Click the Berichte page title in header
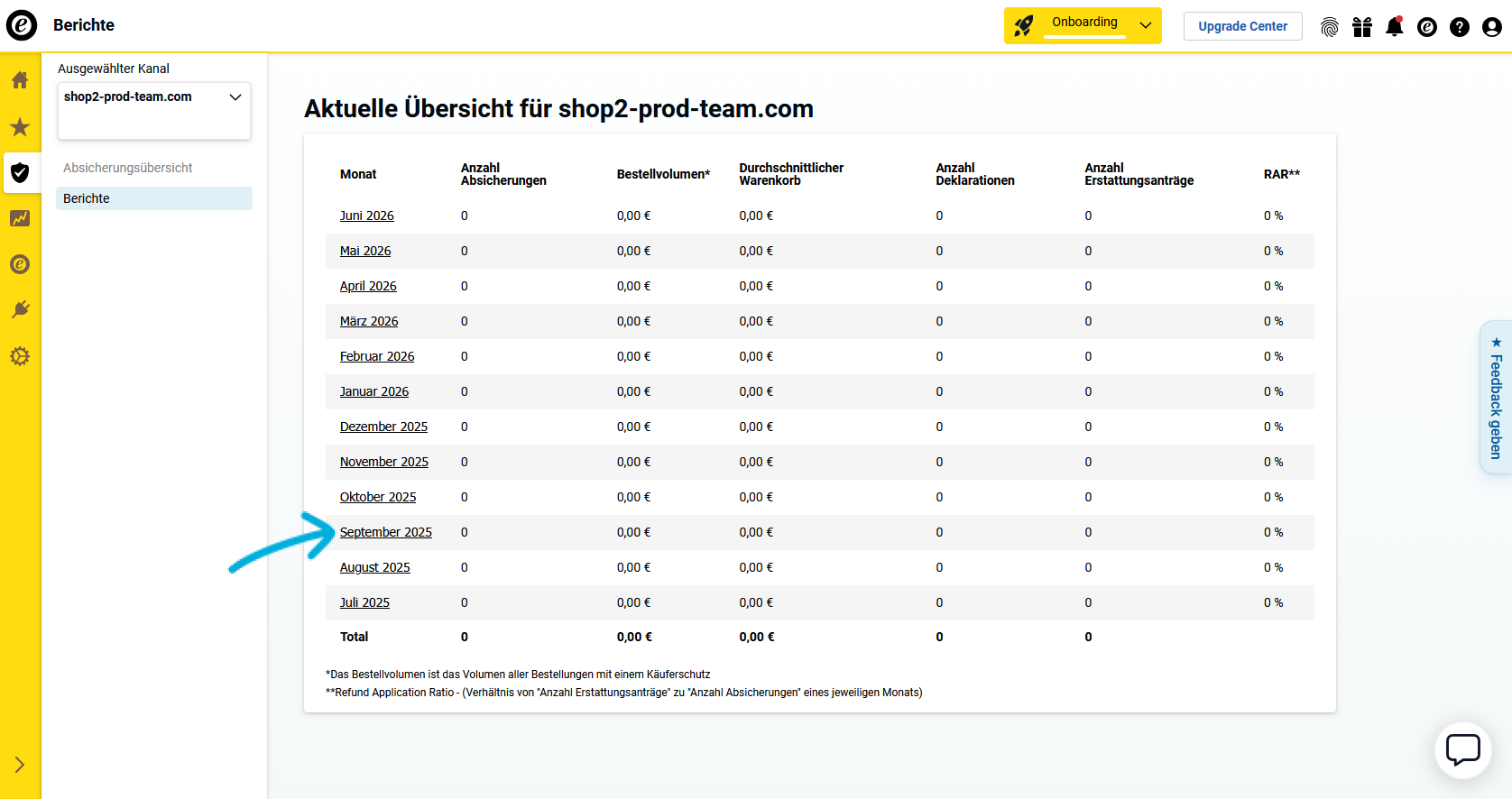 pyautogui.click(x=84, y=25)
